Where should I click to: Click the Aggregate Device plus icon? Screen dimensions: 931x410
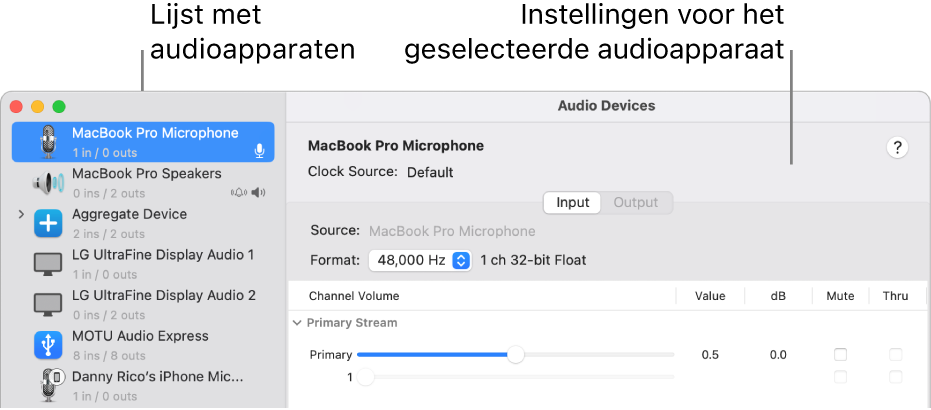pyautogui.click(x=48, y=223)
